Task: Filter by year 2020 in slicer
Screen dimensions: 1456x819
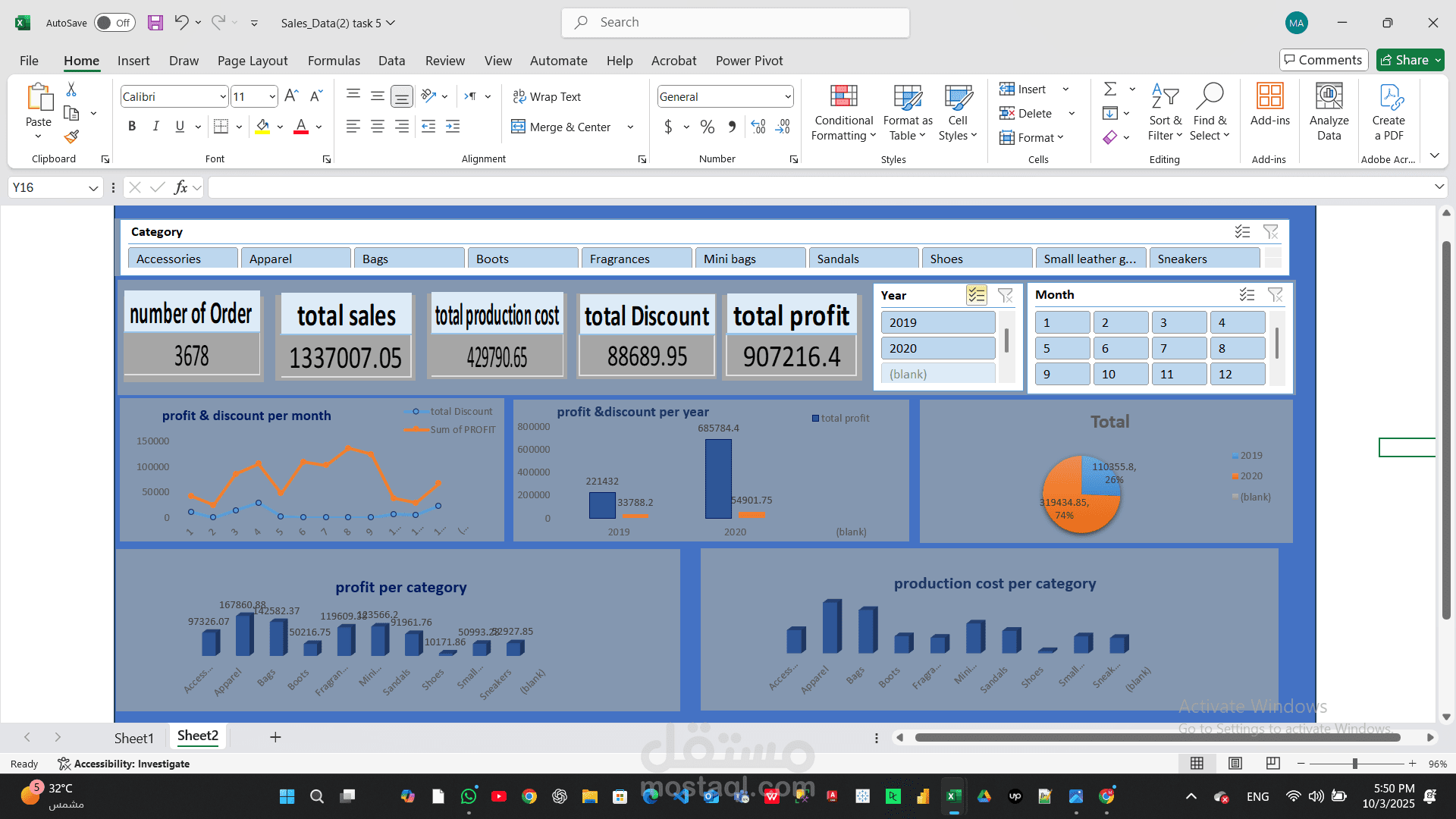Action: (937, 348)
